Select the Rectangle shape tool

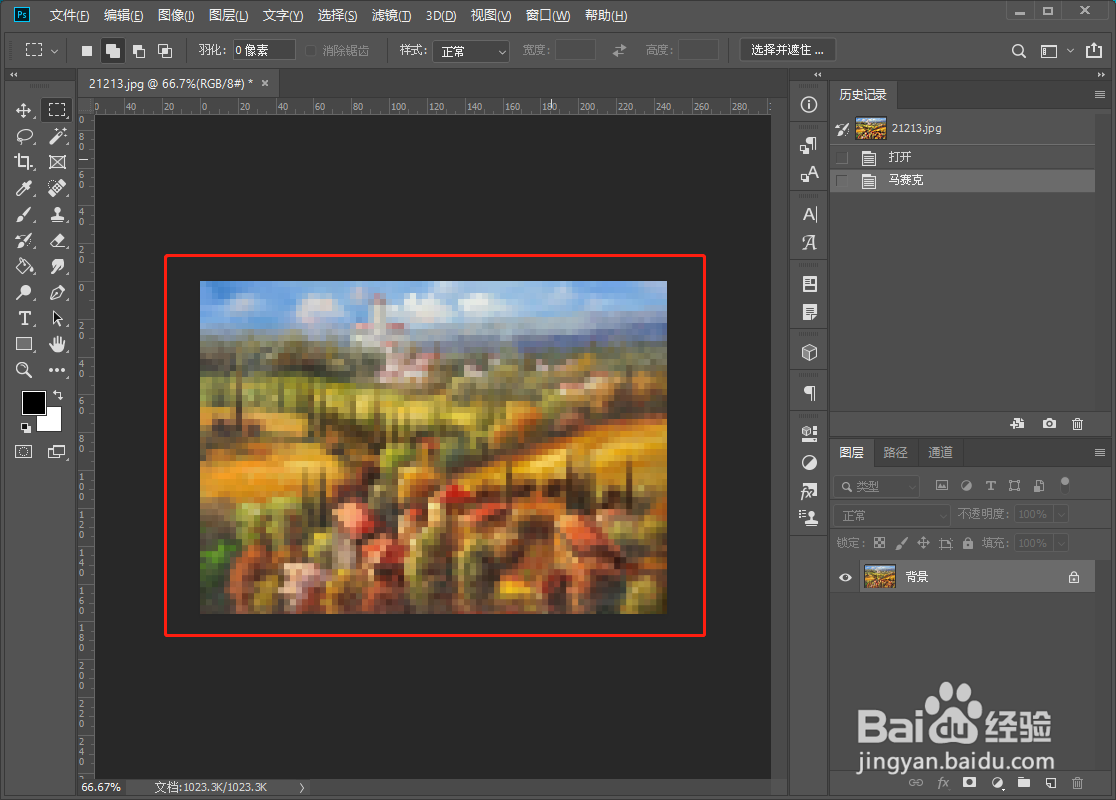point(24,344)
